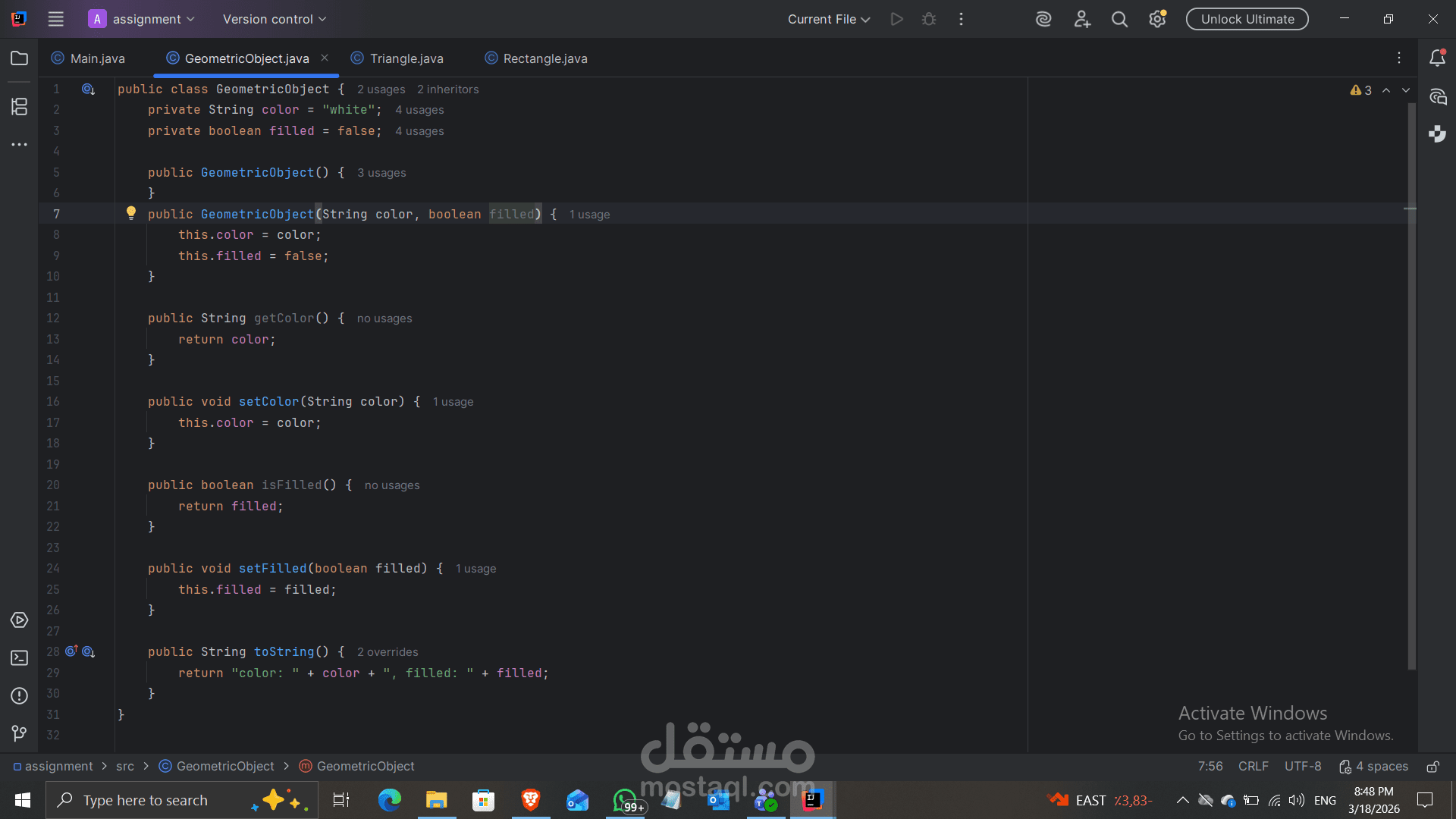
Task: Expand the assignment project dropdown
Action: pyautogui.click(x=142, y=19)
